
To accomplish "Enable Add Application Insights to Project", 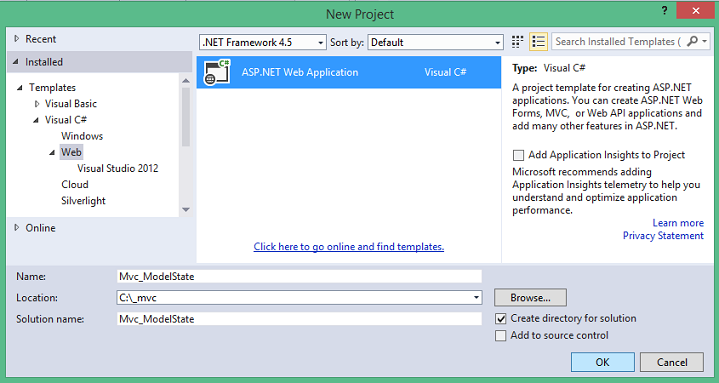I will 518,155.
